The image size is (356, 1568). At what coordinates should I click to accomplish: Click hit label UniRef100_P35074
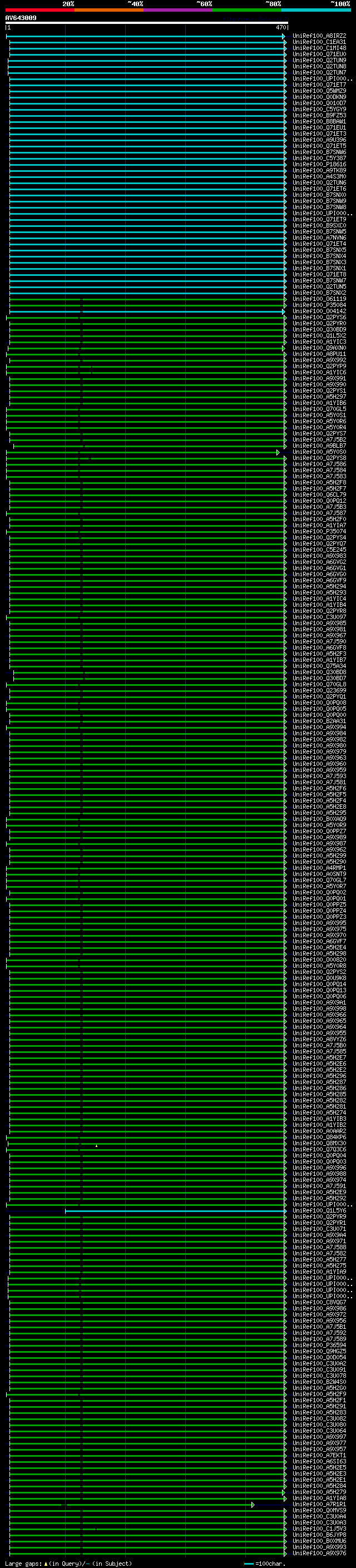click(x=319, y=531)
